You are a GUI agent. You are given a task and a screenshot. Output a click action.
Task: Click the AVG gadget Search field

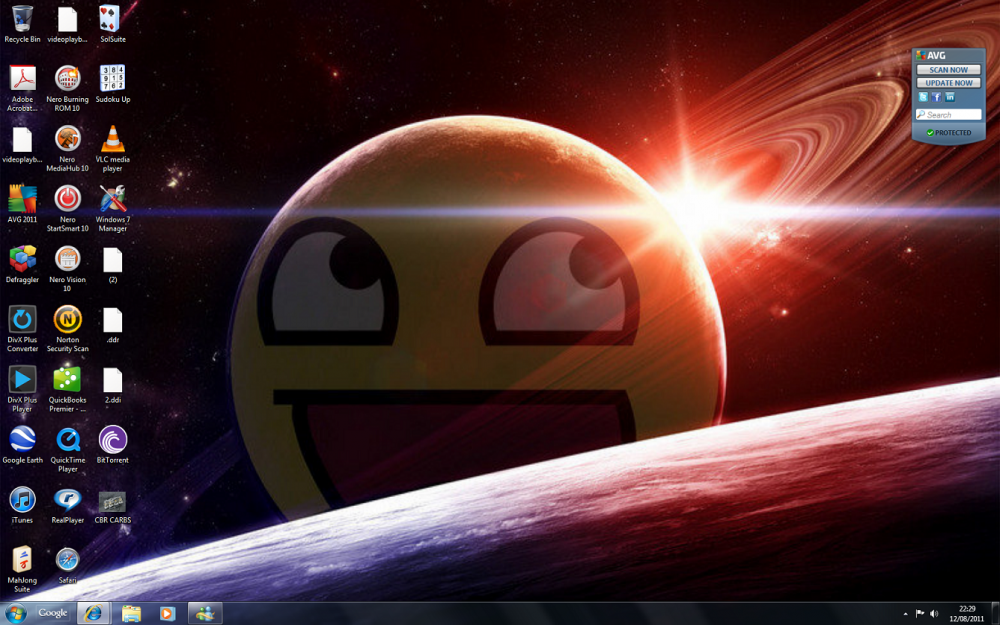(948, 114)
